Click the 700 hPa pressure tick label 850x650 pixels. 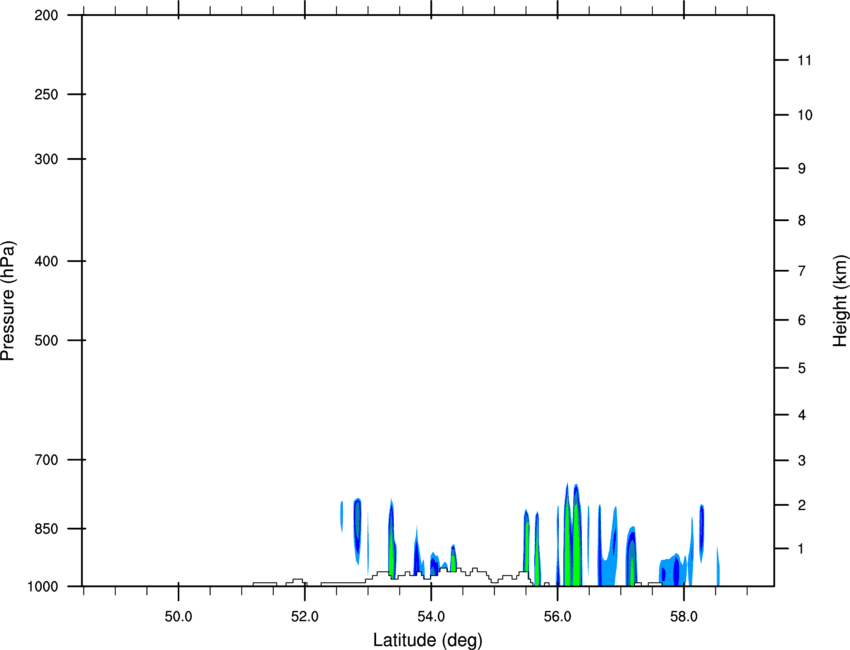tap(46, 460)
